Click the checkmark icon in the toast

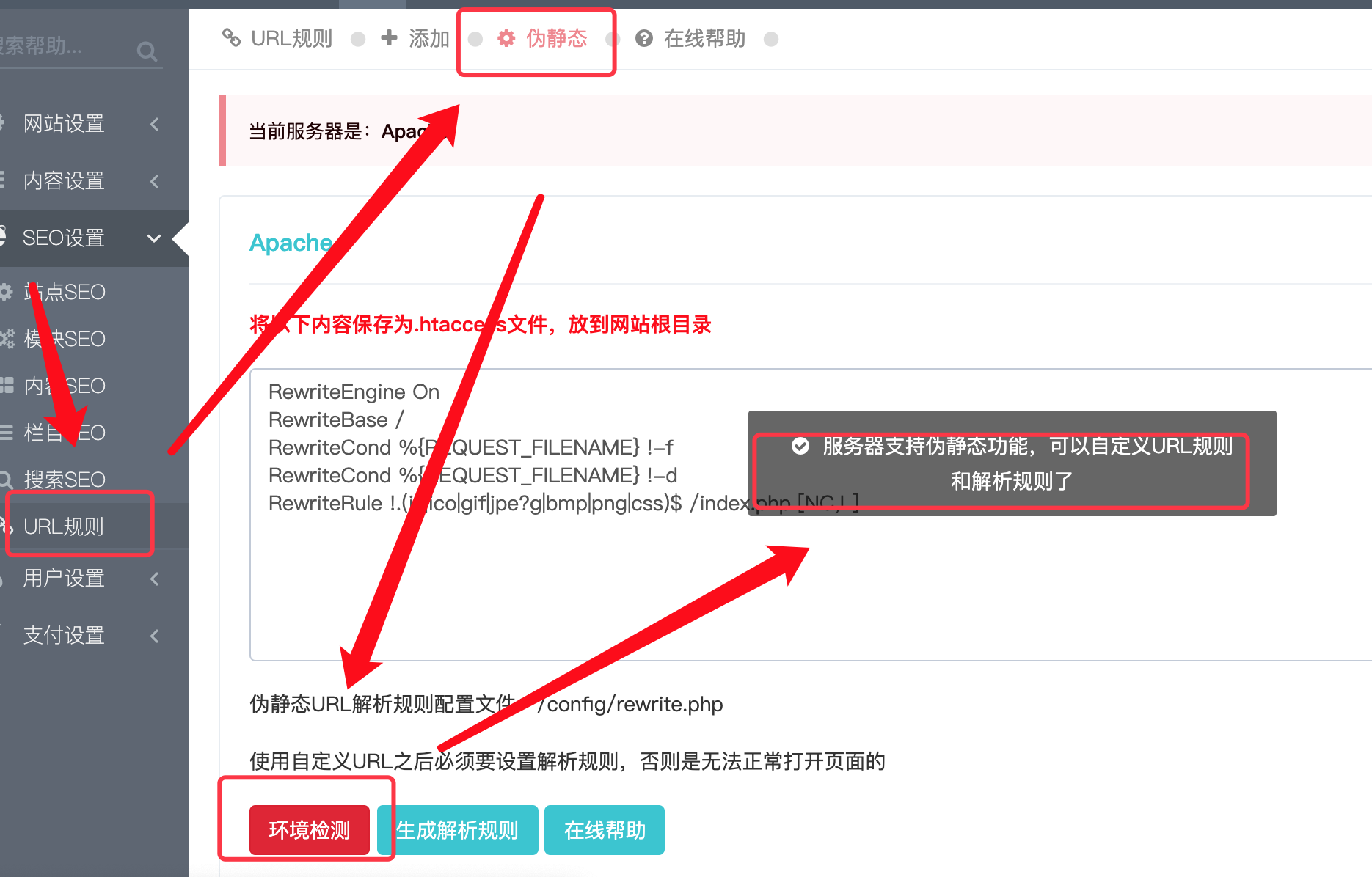[x=800, y=446]
